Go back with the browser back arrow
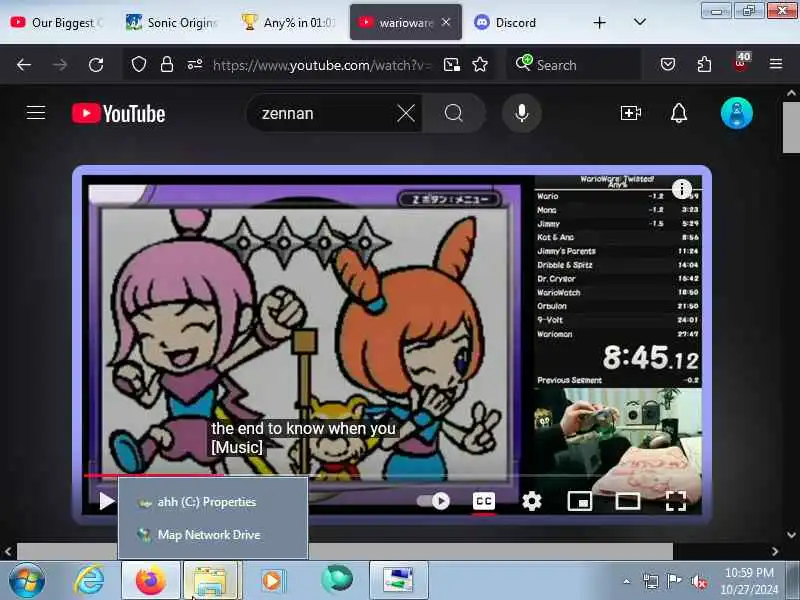The width and height of the screenshot is (800, 600). coord(23,65)
